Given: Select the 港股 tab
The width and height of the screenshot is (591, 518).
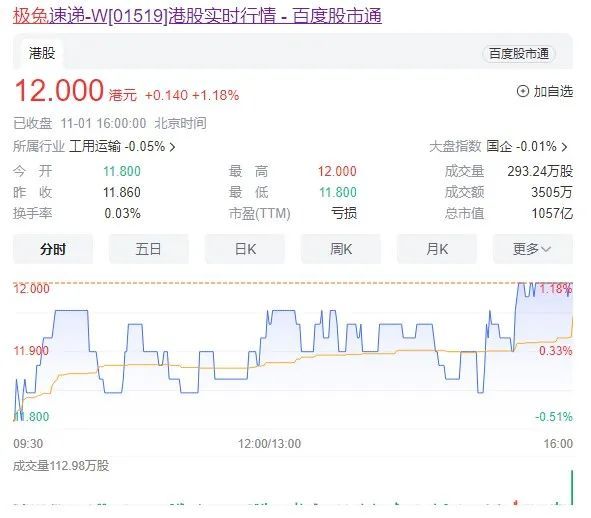Looking at the screenshot, I should (x=42, y=53).
